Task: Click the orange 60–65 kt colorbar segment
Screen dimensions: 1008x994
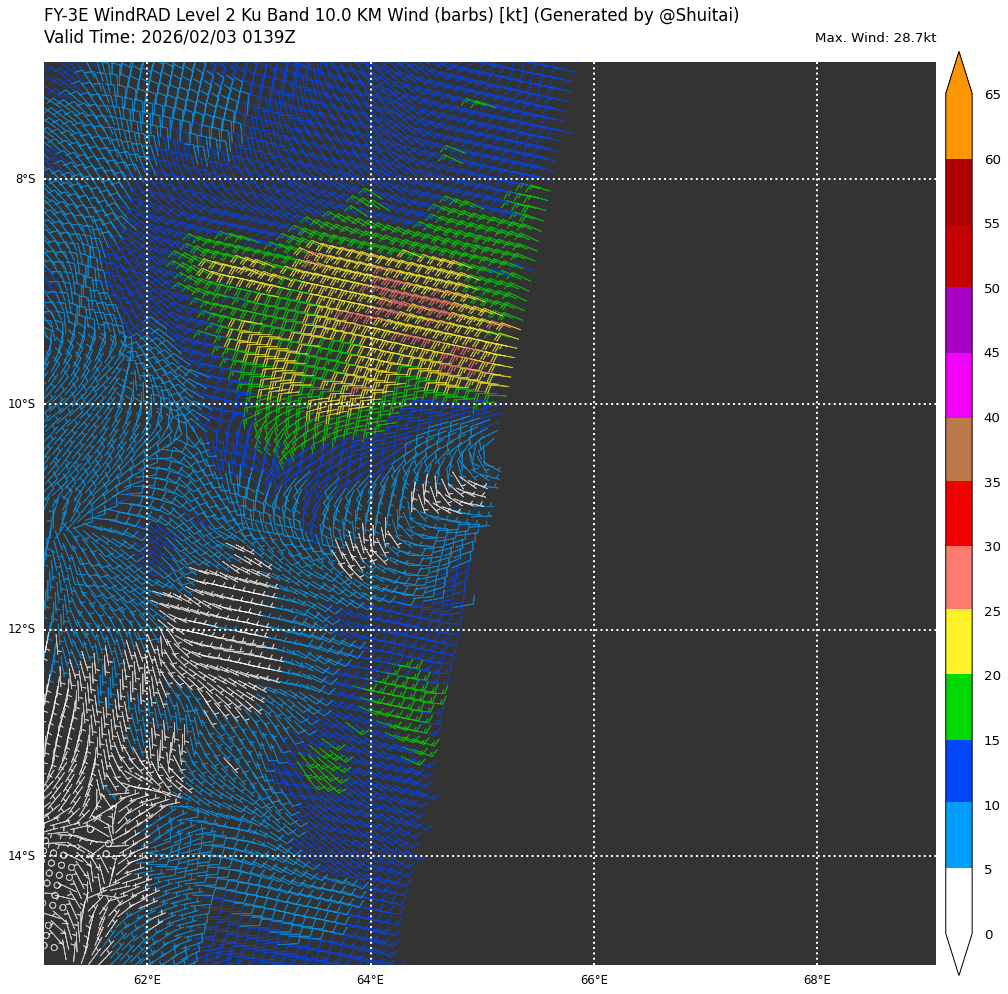Action: (958, 127)
